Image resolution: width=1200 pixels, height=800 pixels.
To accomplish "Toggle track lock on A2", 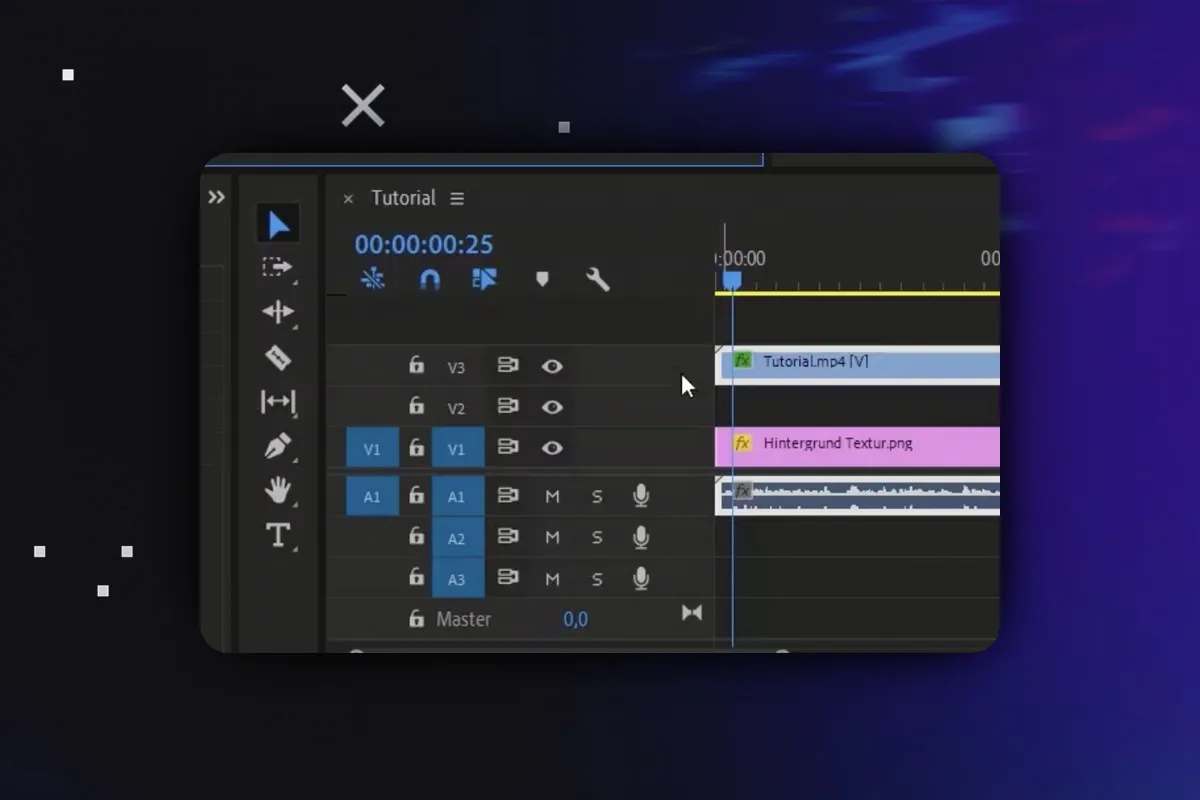I will [416, 536].
